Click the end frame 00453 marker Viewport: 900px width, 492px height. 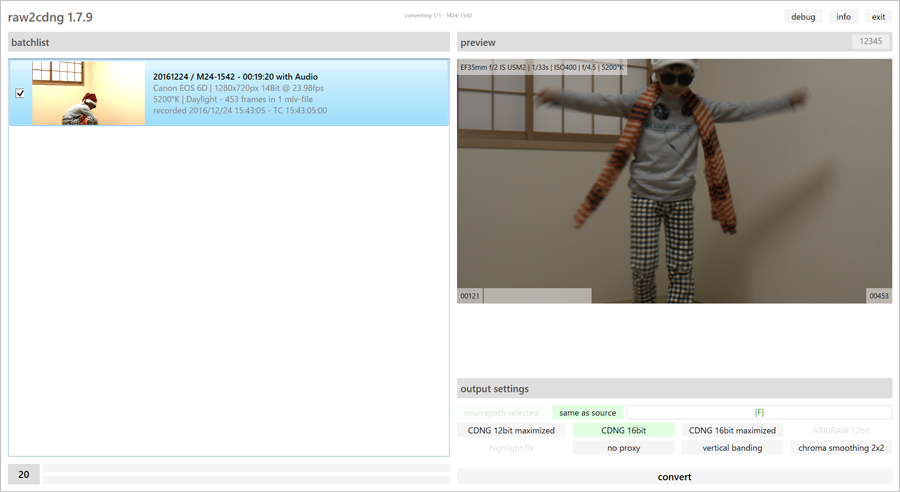(879, 296)
